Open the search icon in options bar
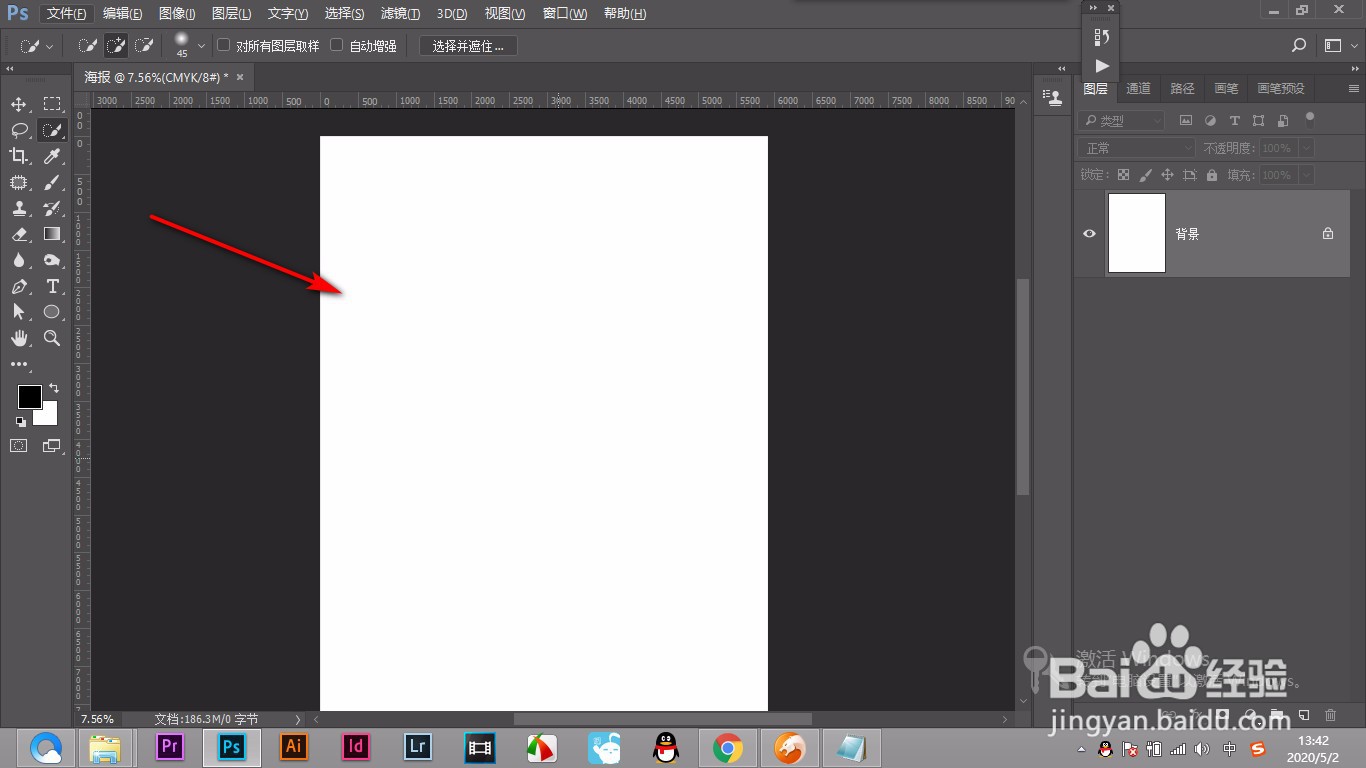The image size is (1366, 768). pyautogui.click(x=1299, y=46)
